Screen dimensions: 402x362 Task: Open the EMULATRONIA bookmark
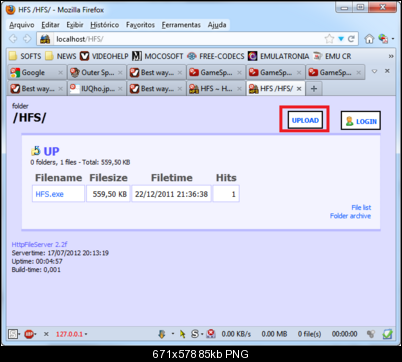pyautogui.click(x=279, y=56)
